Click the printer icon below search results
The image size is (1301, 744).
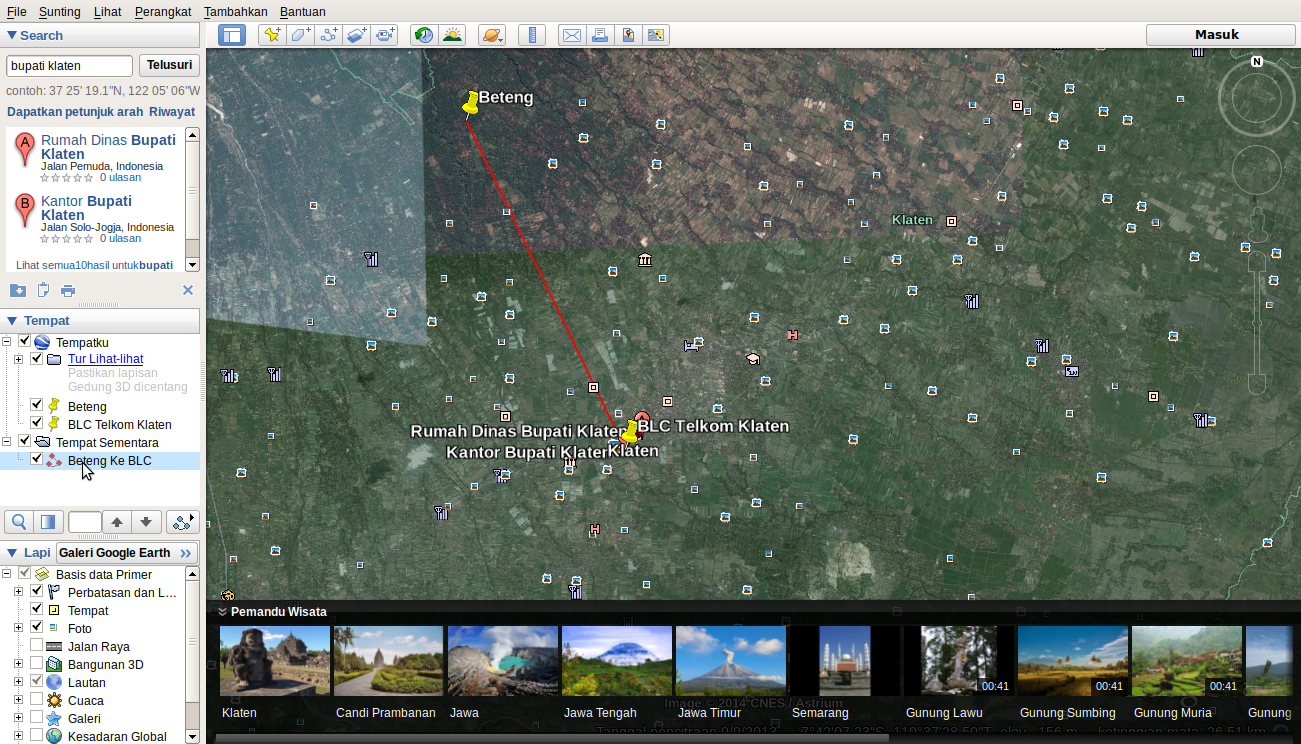tap(68, 290)
